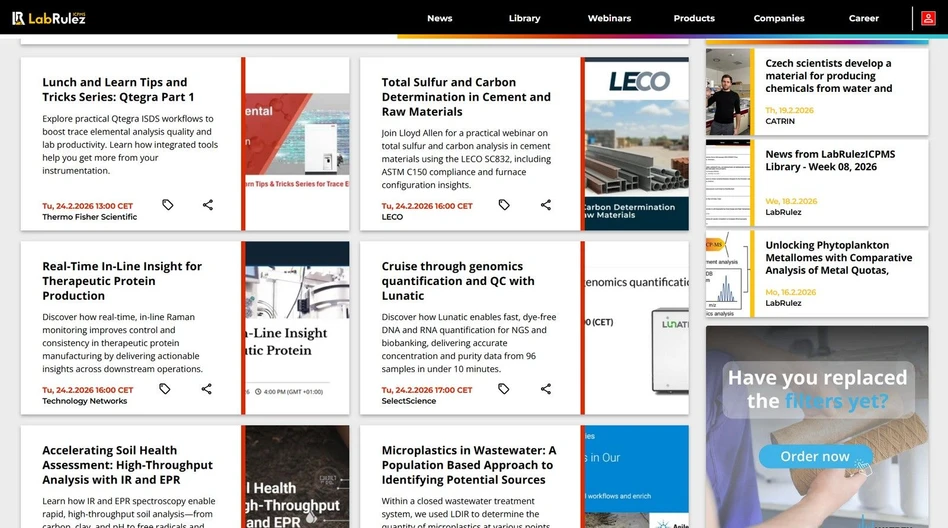948x528 pixels.
Task: Open 'News from LabRulezICPMS Library' article
Action: pos(830,160)
